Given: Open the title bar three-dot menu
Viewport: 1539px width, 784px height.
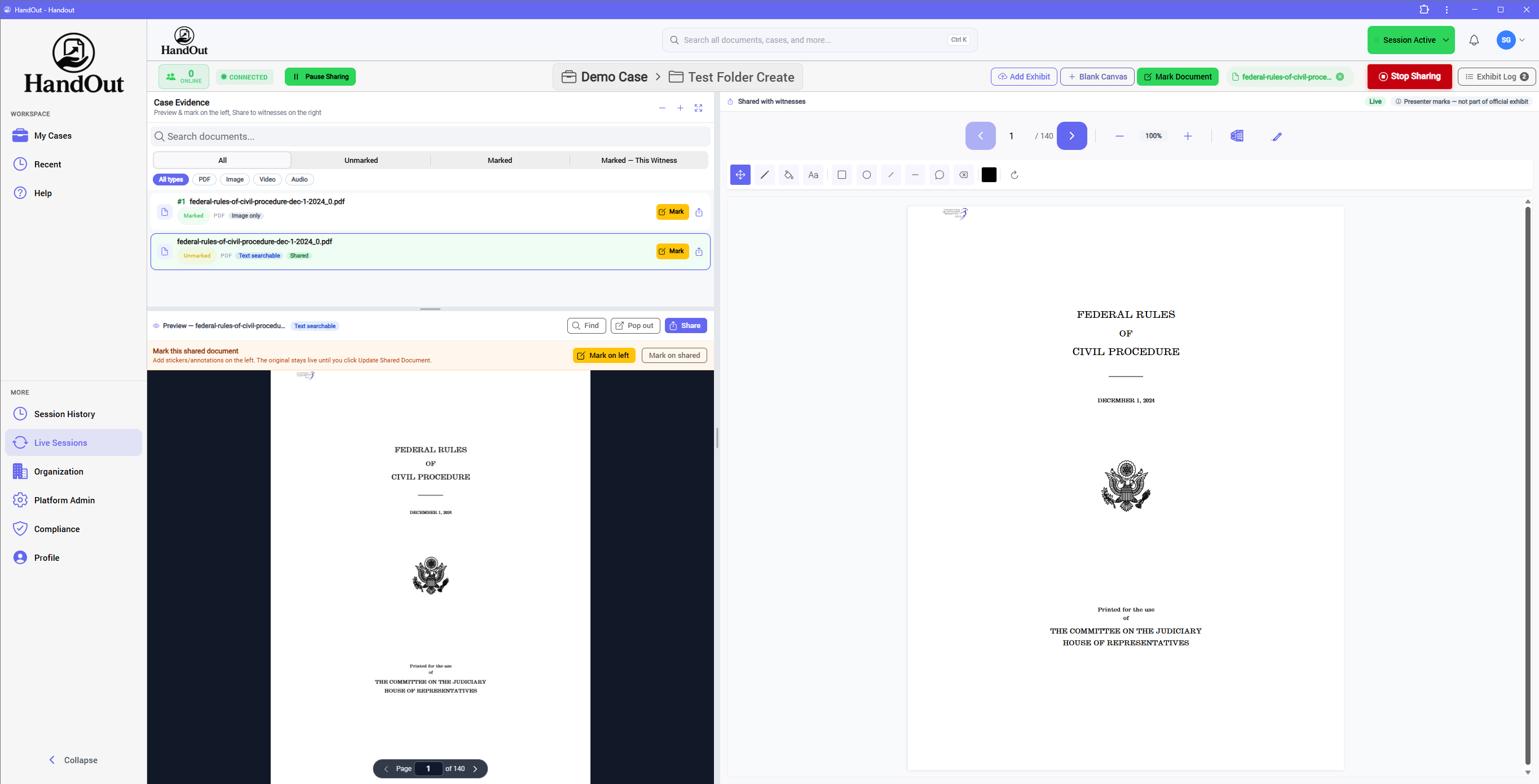Looking at the screenshot, I should (1447, 10).
